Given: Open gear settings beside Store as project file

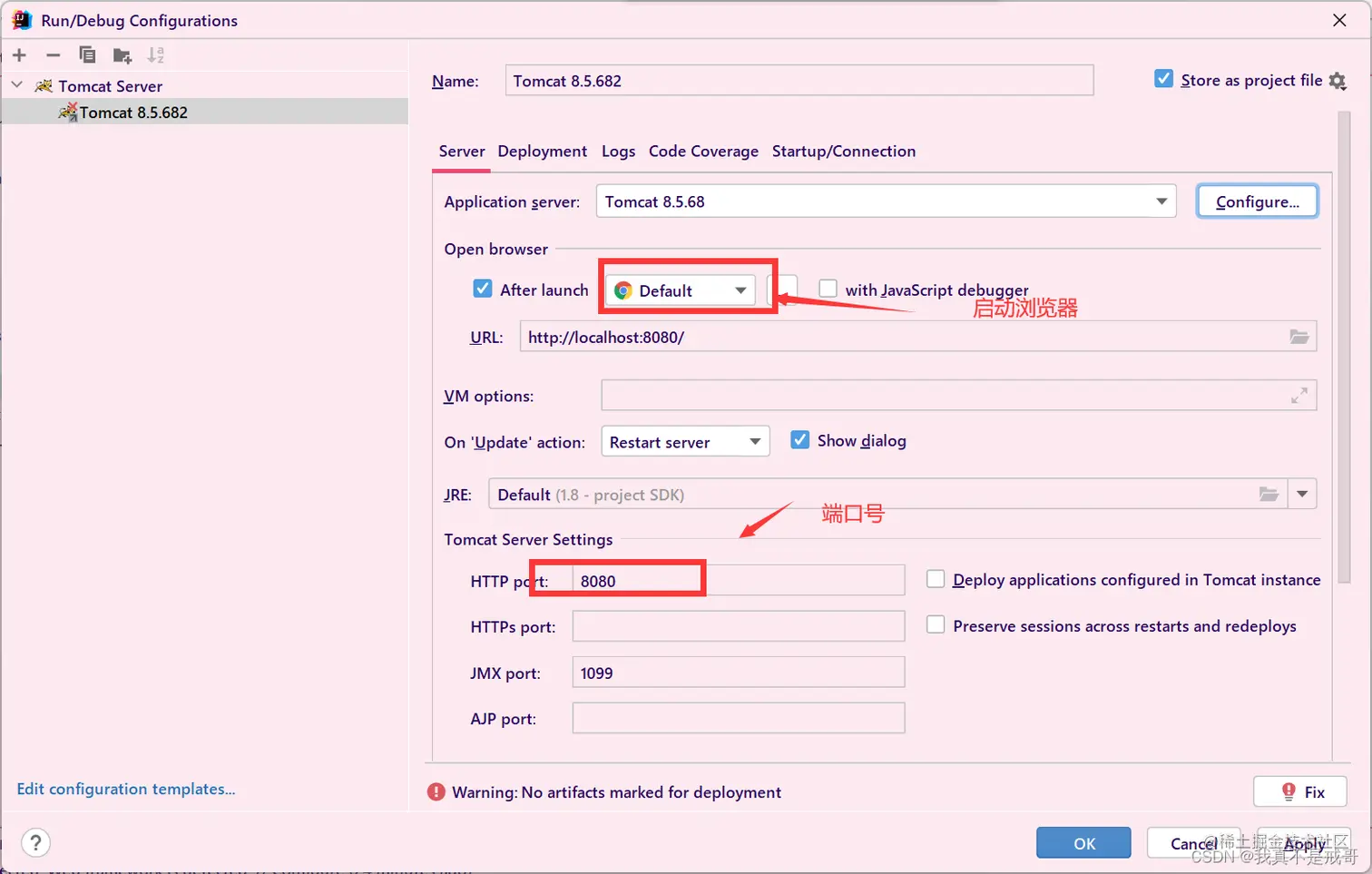Looking at the screenshot, I should coord(1338,81).
